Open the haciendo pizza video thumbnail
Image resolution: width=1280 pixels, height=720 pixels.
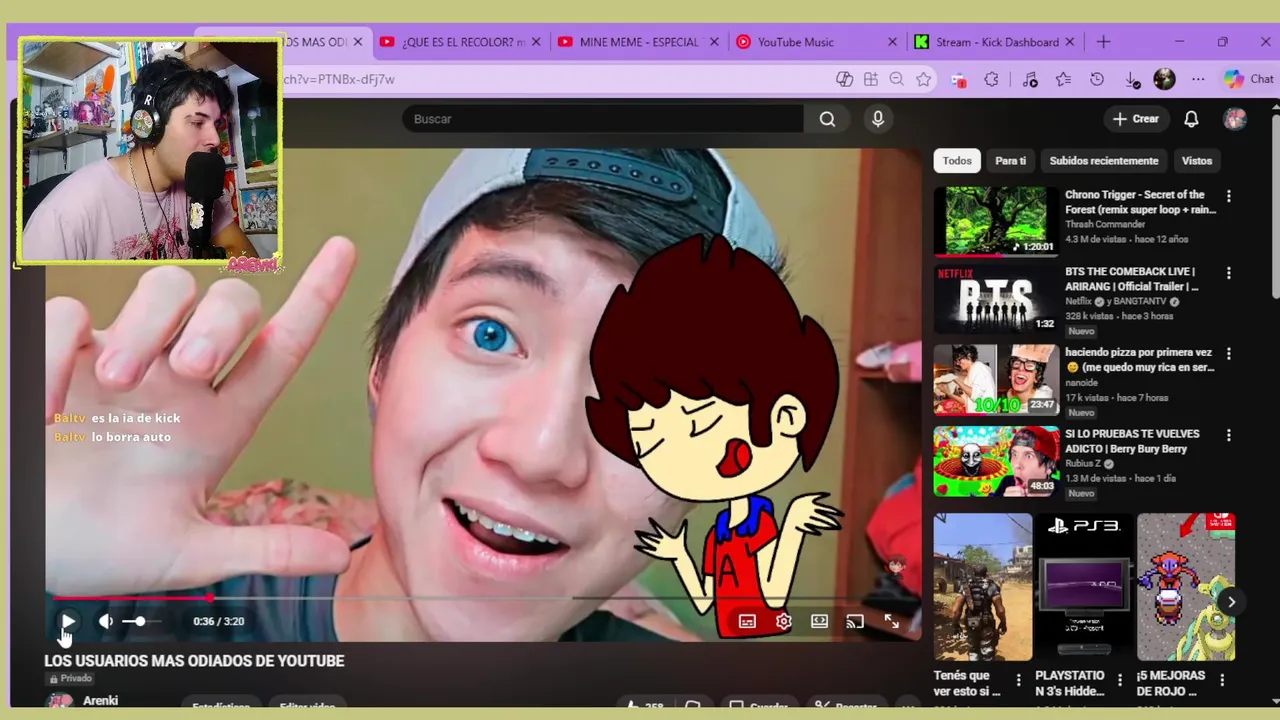[x=996, y=380]
